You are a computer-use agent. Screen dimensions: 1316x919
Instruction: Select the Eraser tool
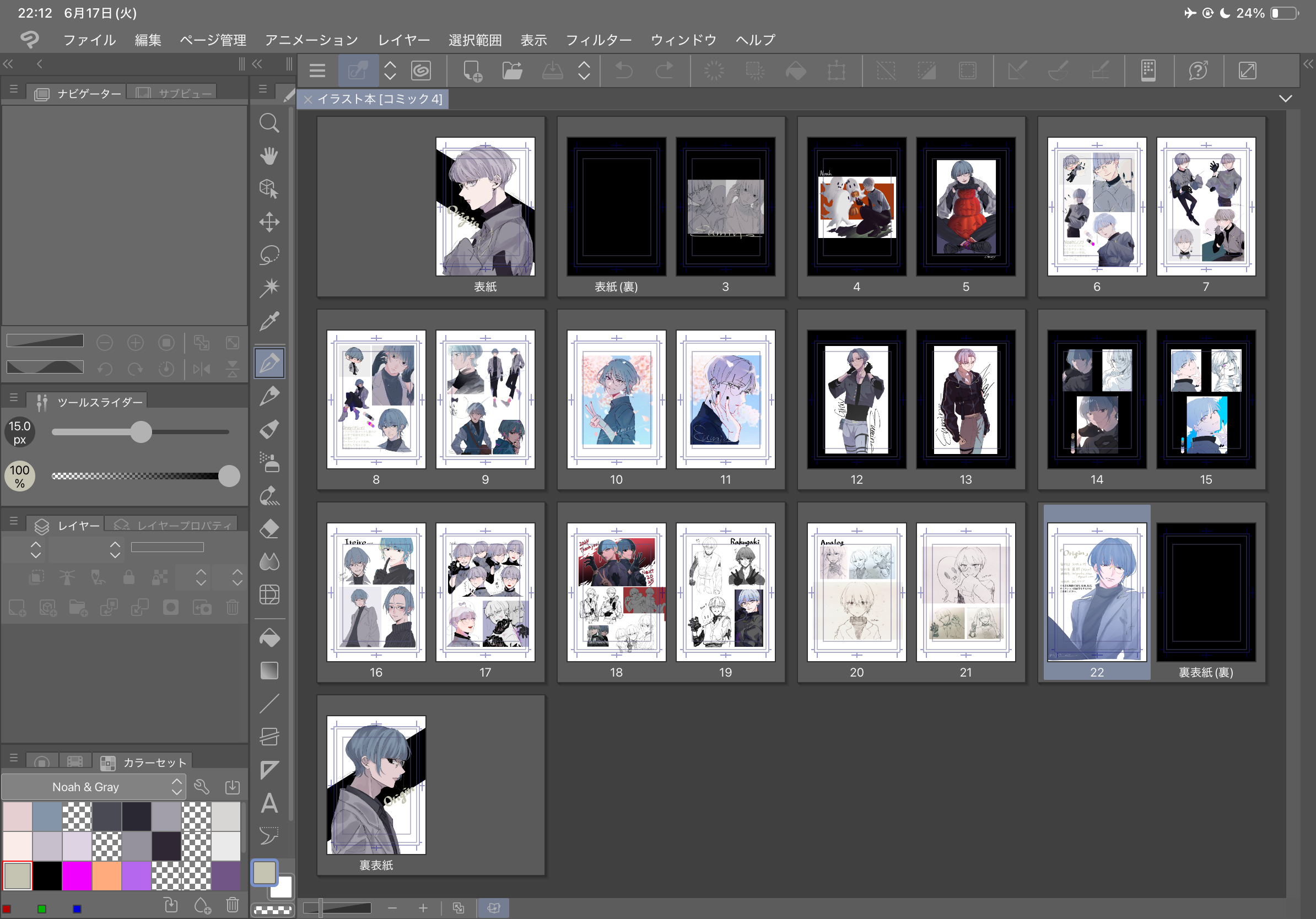[x=269, y=529]
